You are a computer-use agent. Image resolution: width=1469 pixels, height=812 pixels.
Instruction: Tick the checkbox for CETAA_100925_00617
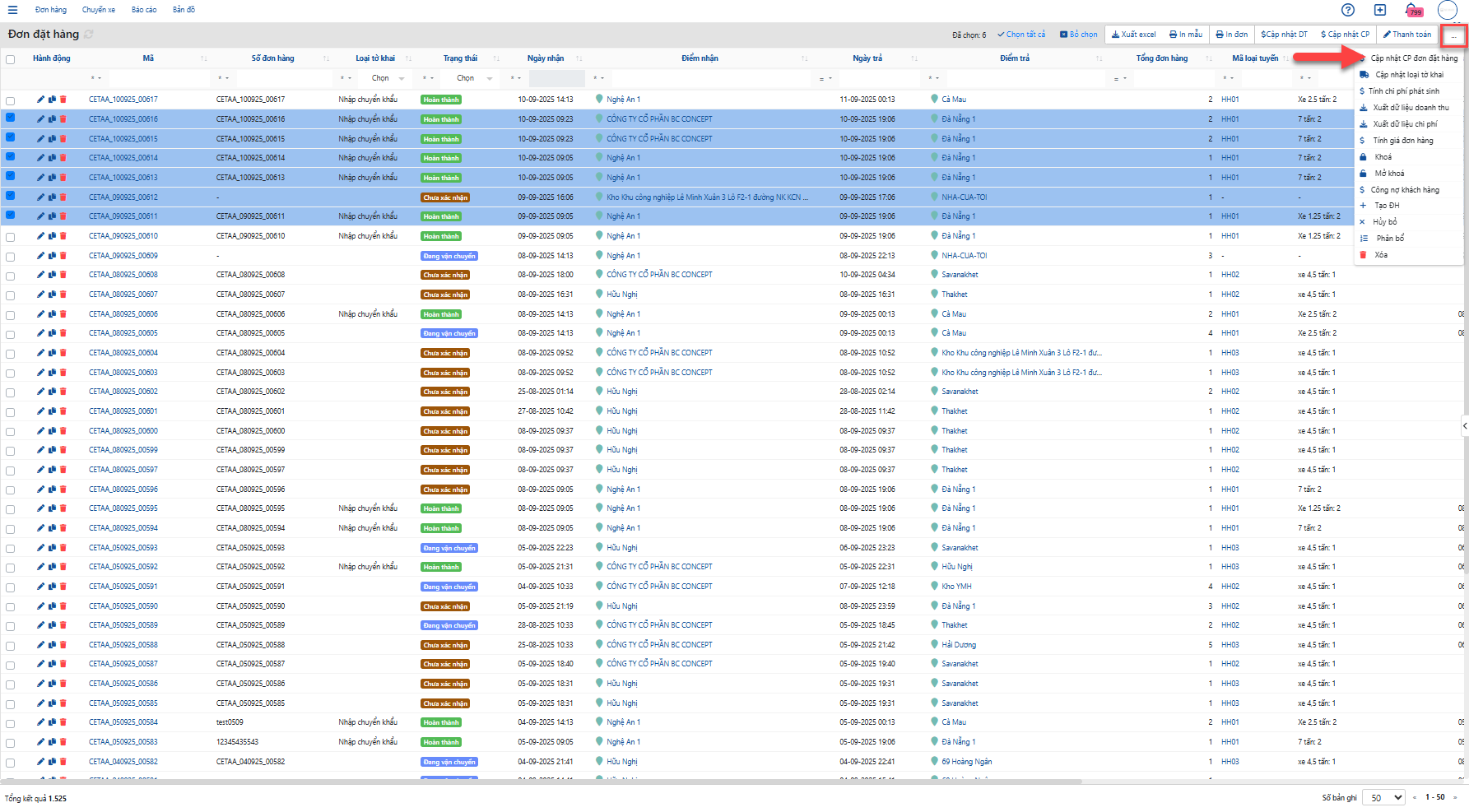pyautogui.click(x=11, y=100)
